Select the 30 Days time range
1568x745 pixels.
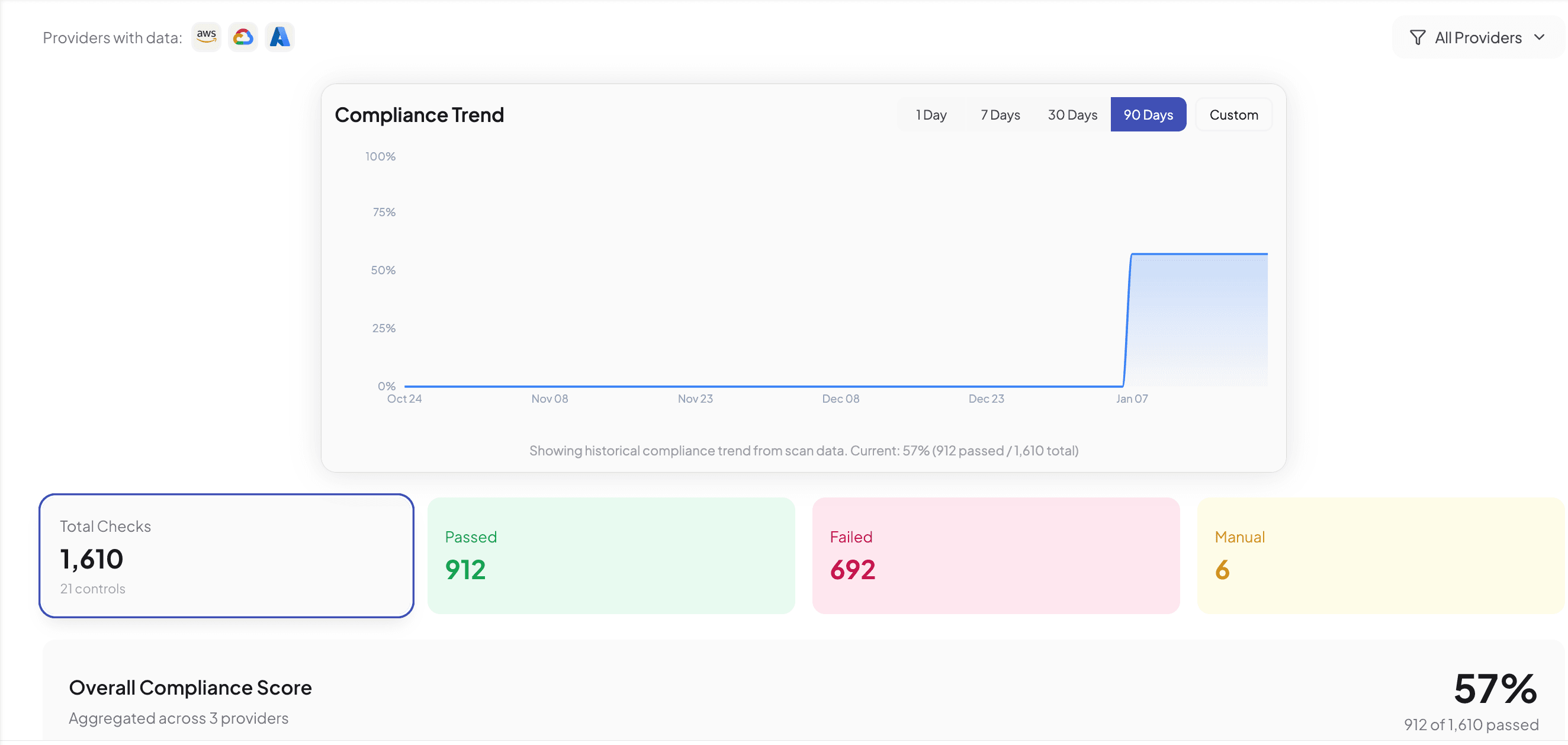(x=1072, y=114)
